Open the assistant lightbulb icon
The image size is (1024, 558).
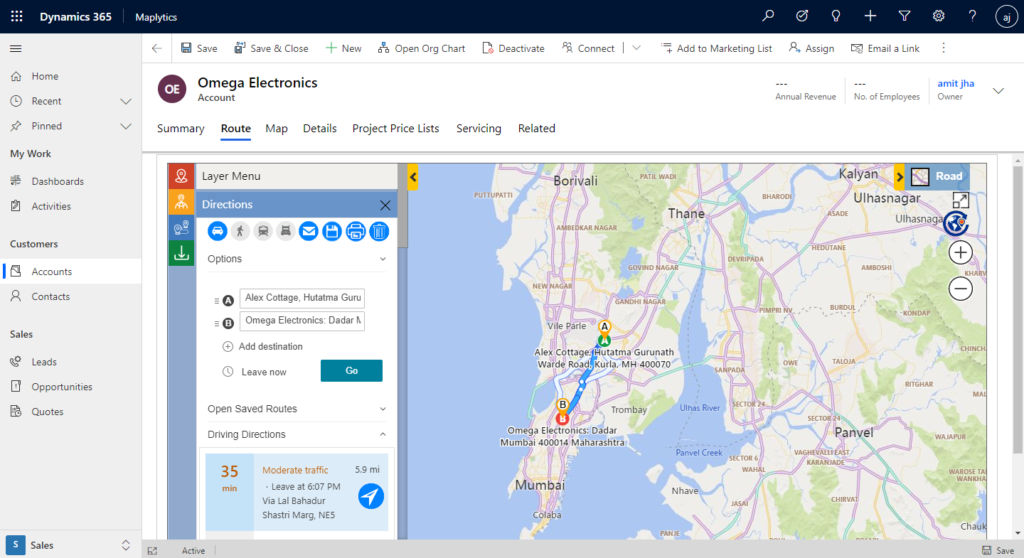(x=836, y=16)
